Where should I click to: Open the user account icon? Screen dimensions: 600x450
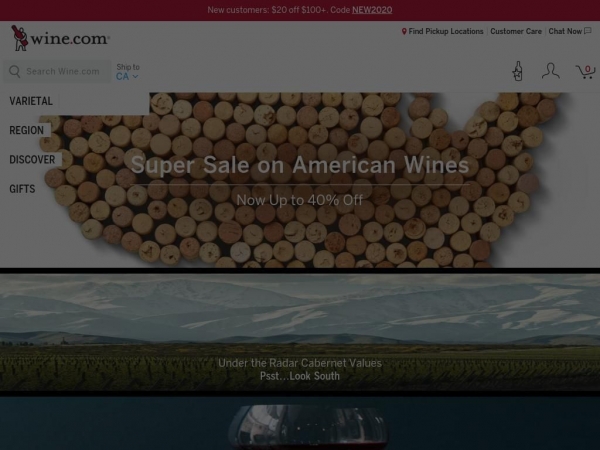click(x=551, y=71)
